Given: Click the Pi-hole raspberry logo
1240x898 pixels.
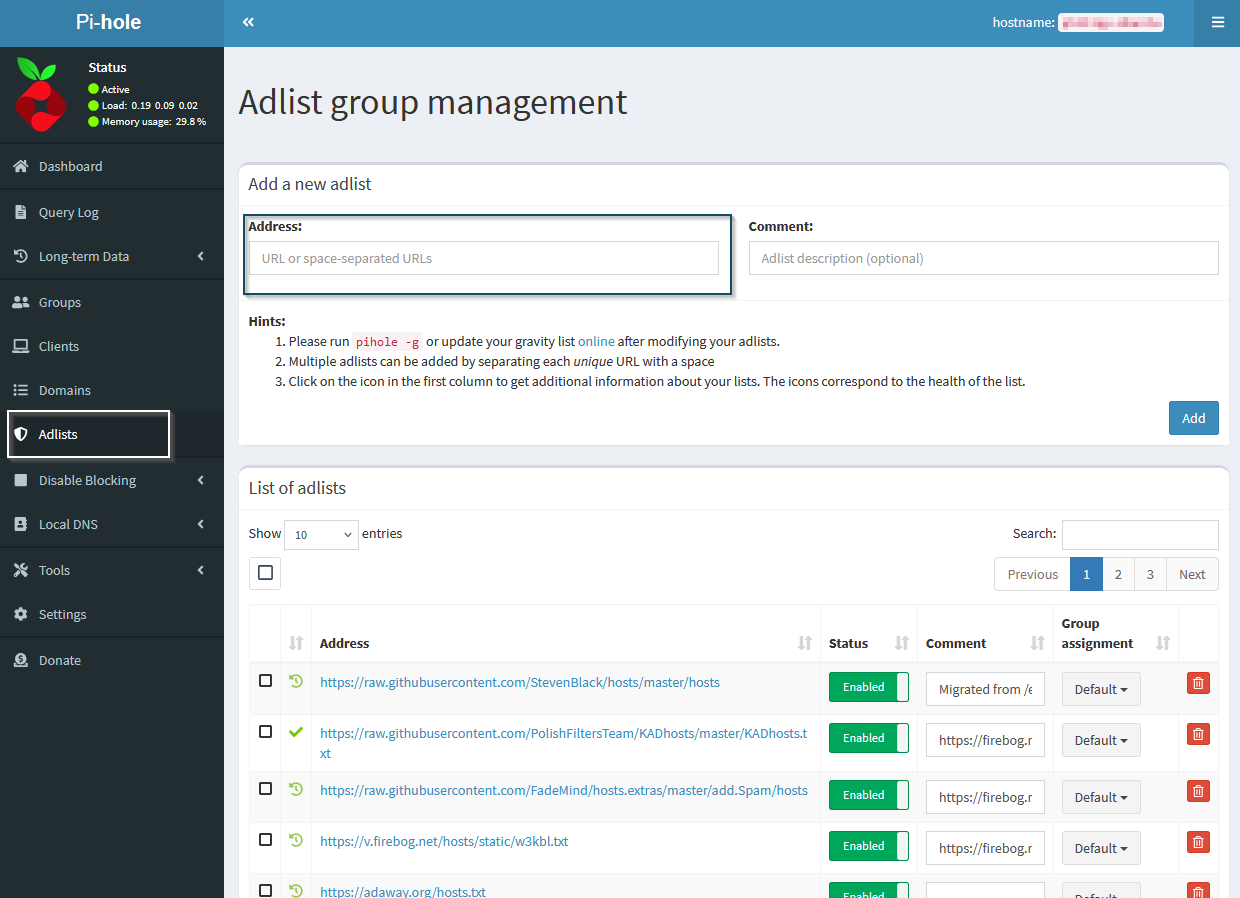Looking at the screenshot, I should [40, 95].
